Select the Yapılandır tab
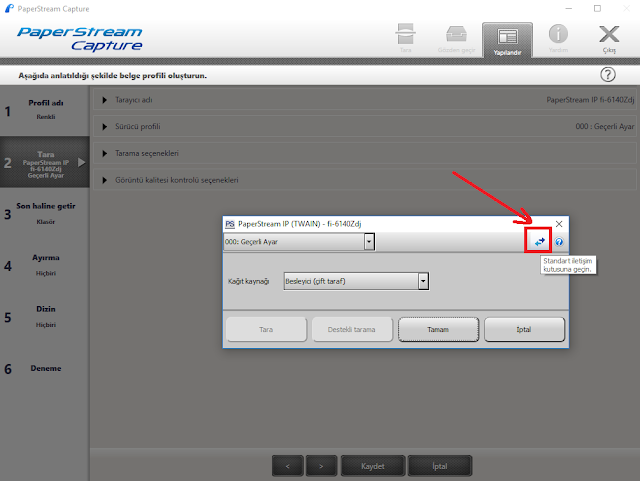640x481 pixels. pyautogui.click(x=507, y=40)
